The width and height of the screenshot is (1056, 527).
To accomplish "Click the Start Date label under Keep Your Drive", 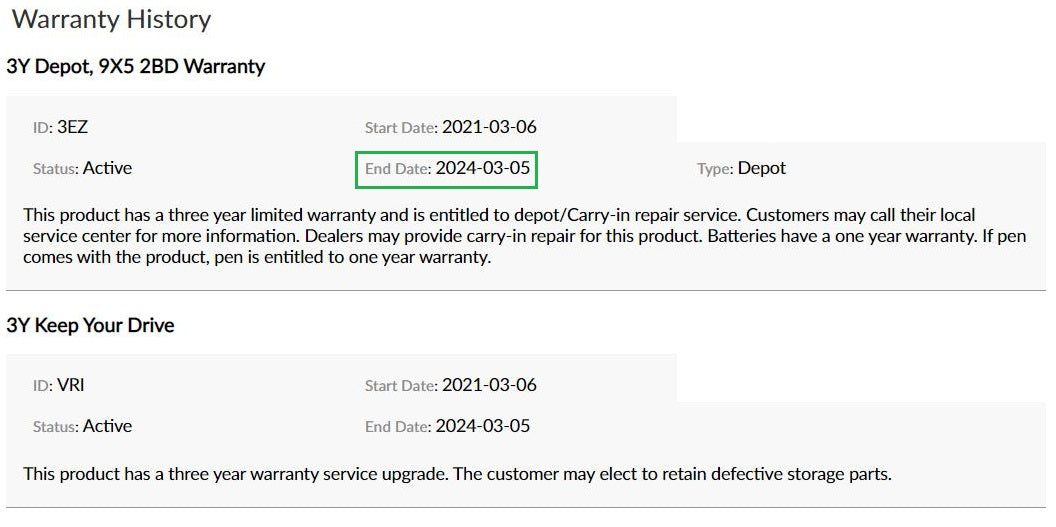I will point(401,386).
